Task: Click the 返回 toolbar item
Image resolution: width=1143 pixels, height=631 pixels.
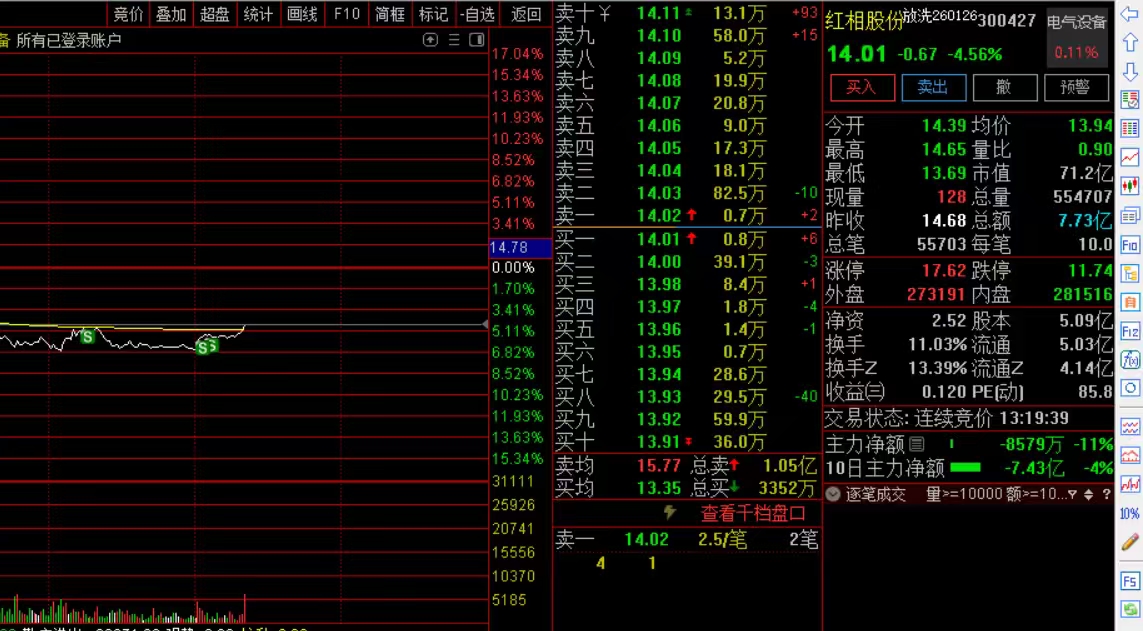Action: tap(526, 14)
